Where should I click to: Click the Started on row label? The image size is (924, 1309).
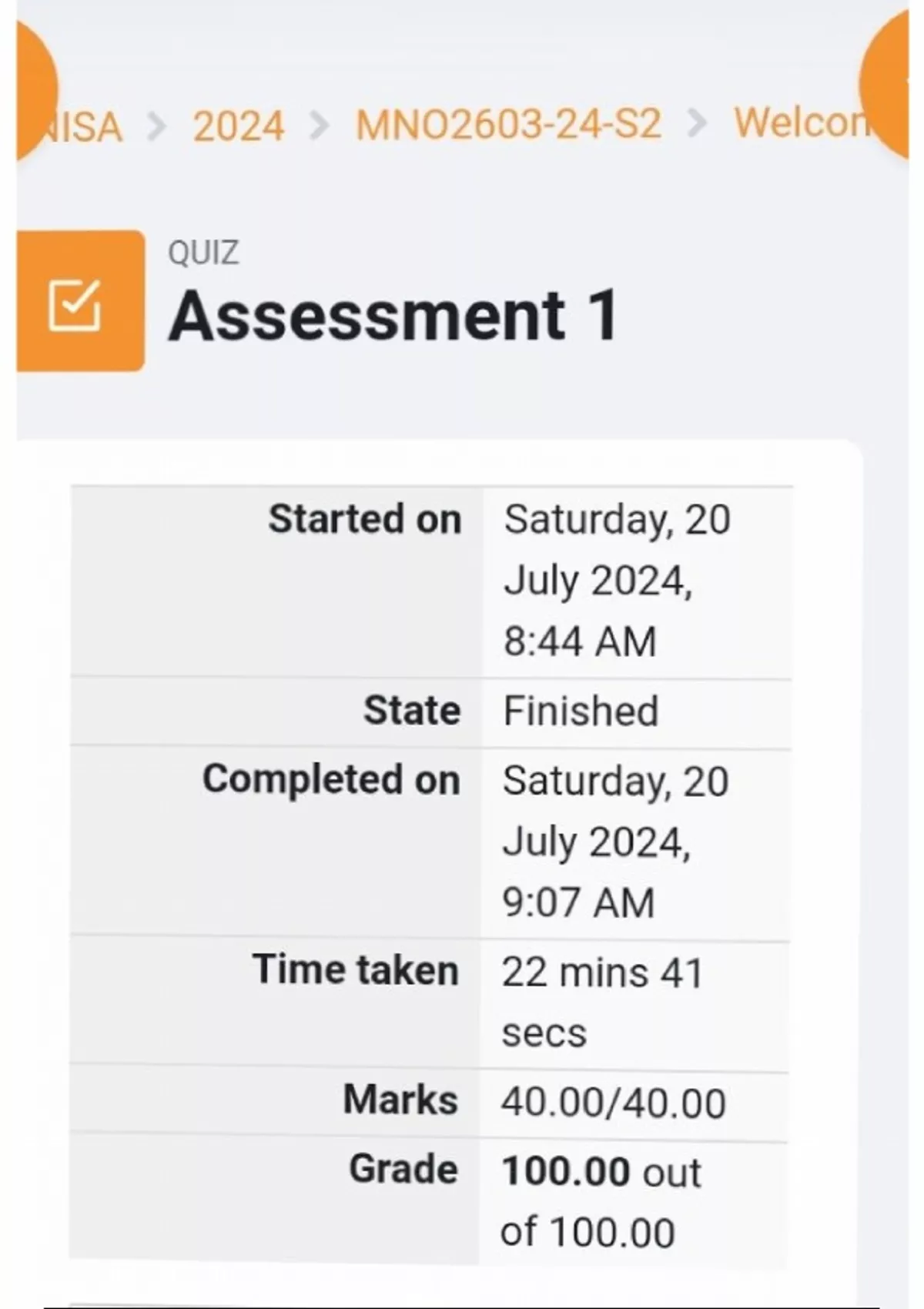364,518
